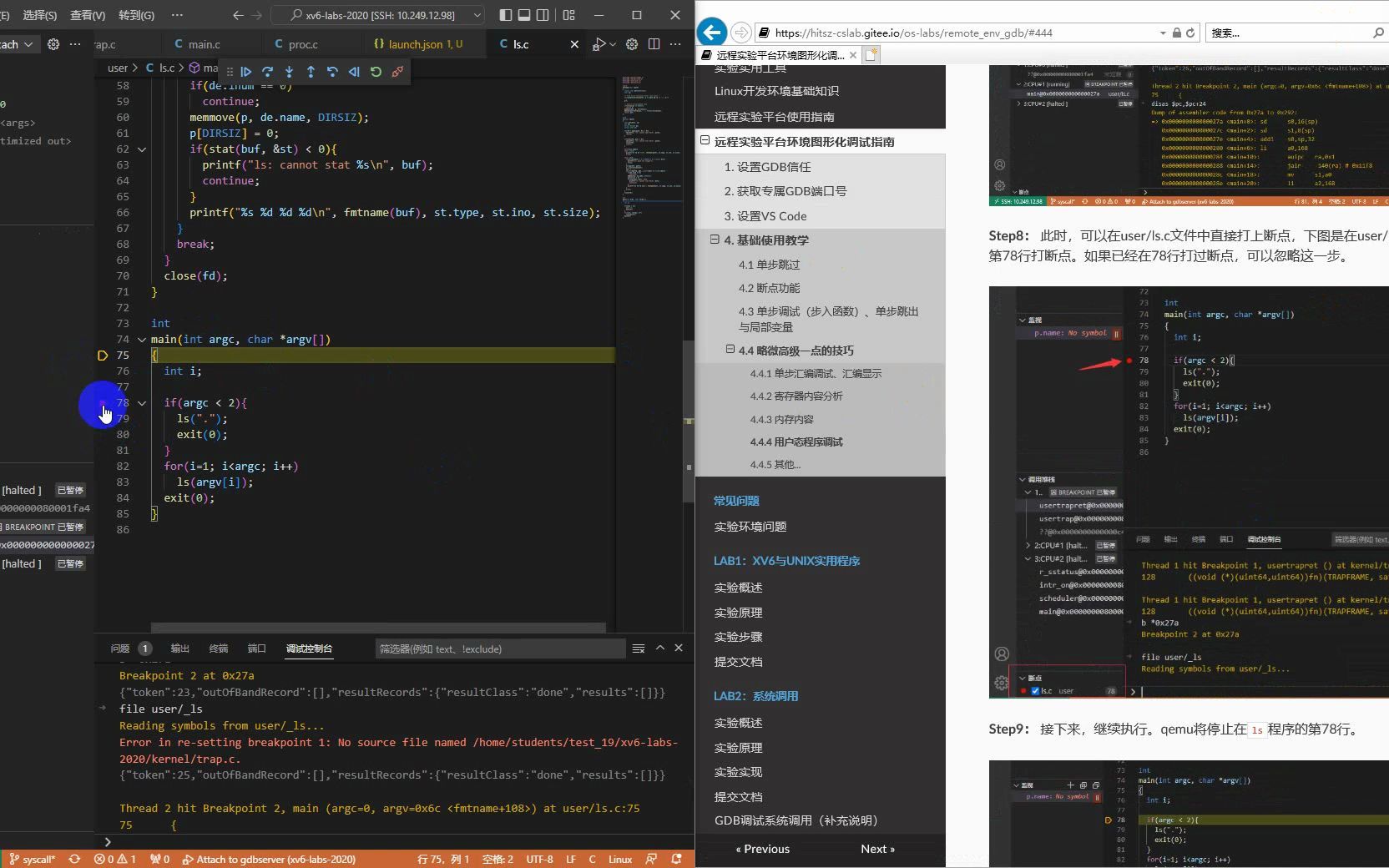Image resolution: width=1389 pixels, height=868 pixels.
Task: Collapse the main function fold at line 74
Action: tap(142, 340)
